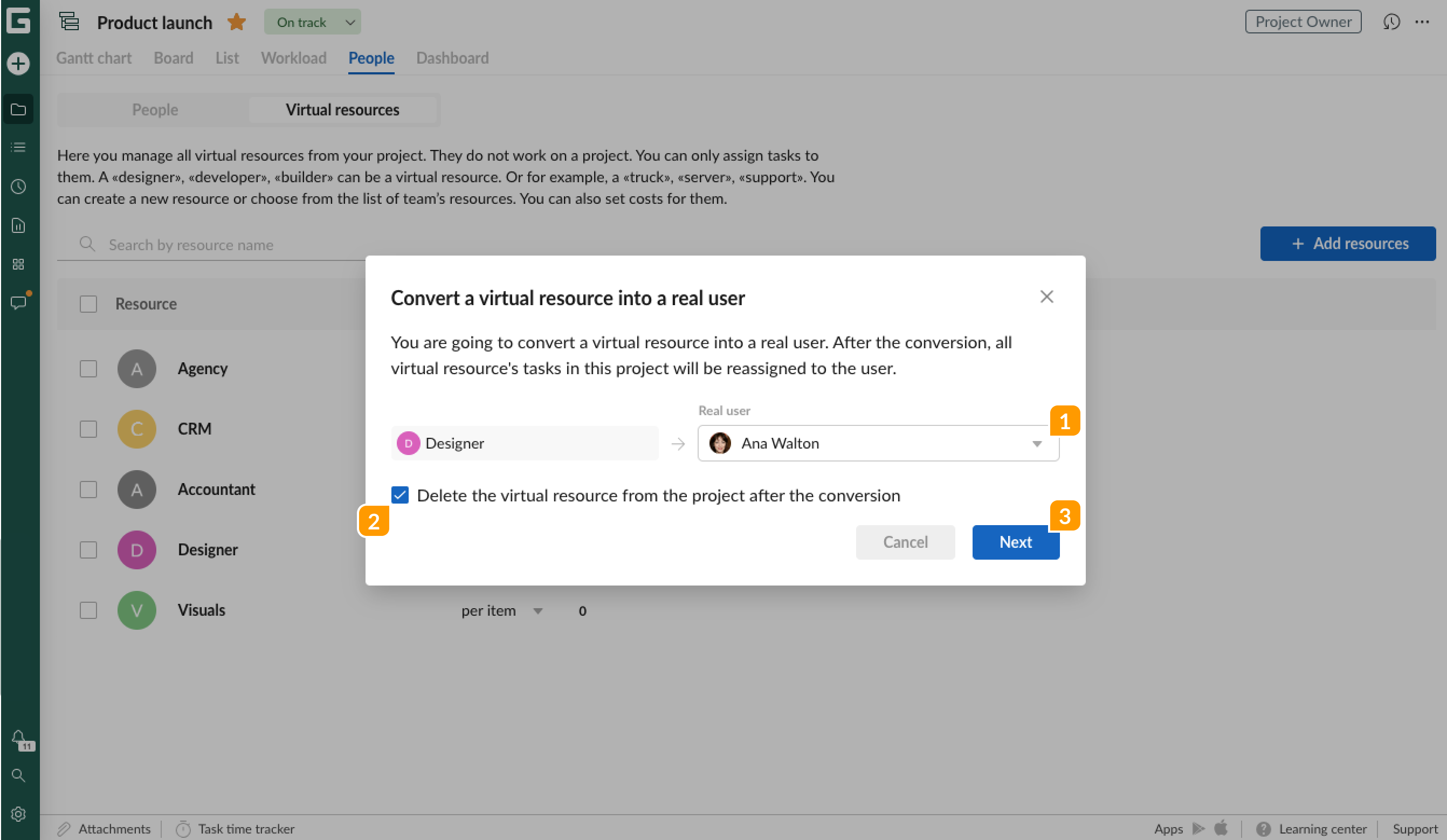This screenshot has width=1447, height=840.
Task: Open the reports icon in the sidebar
Action: point(19,225)
